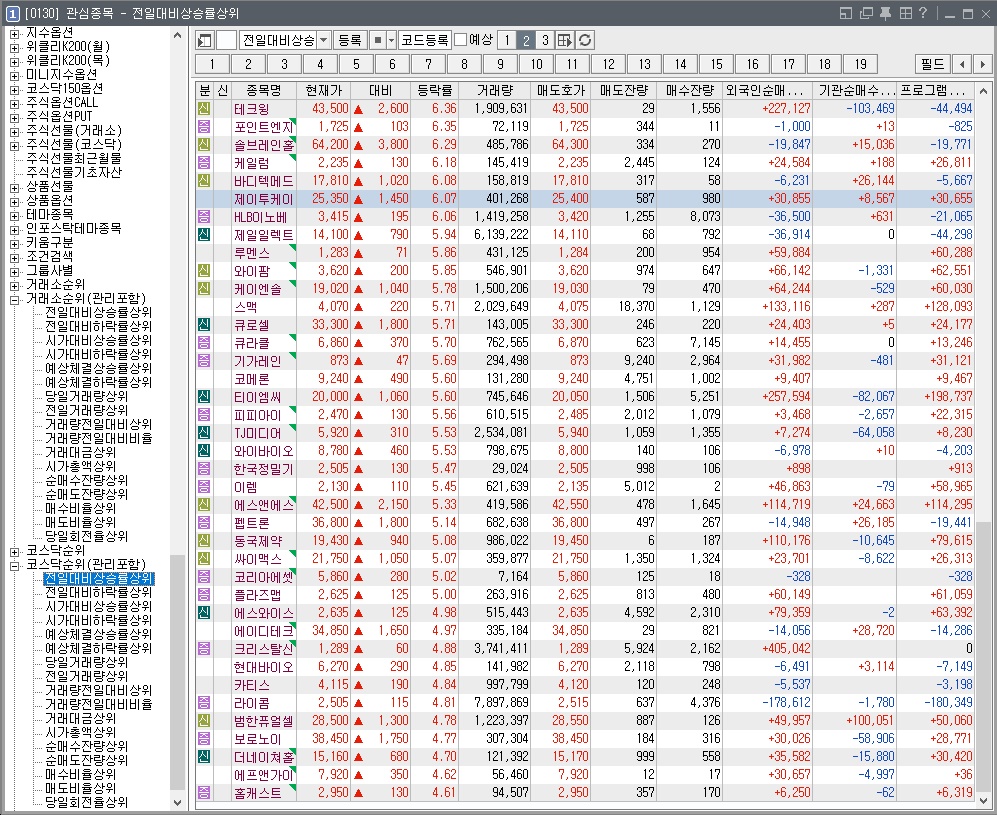Image resolution: width=997 pixels, height=815 pixels.
Task: Click the blank input box beside panel icon
Action: [226, 41]
